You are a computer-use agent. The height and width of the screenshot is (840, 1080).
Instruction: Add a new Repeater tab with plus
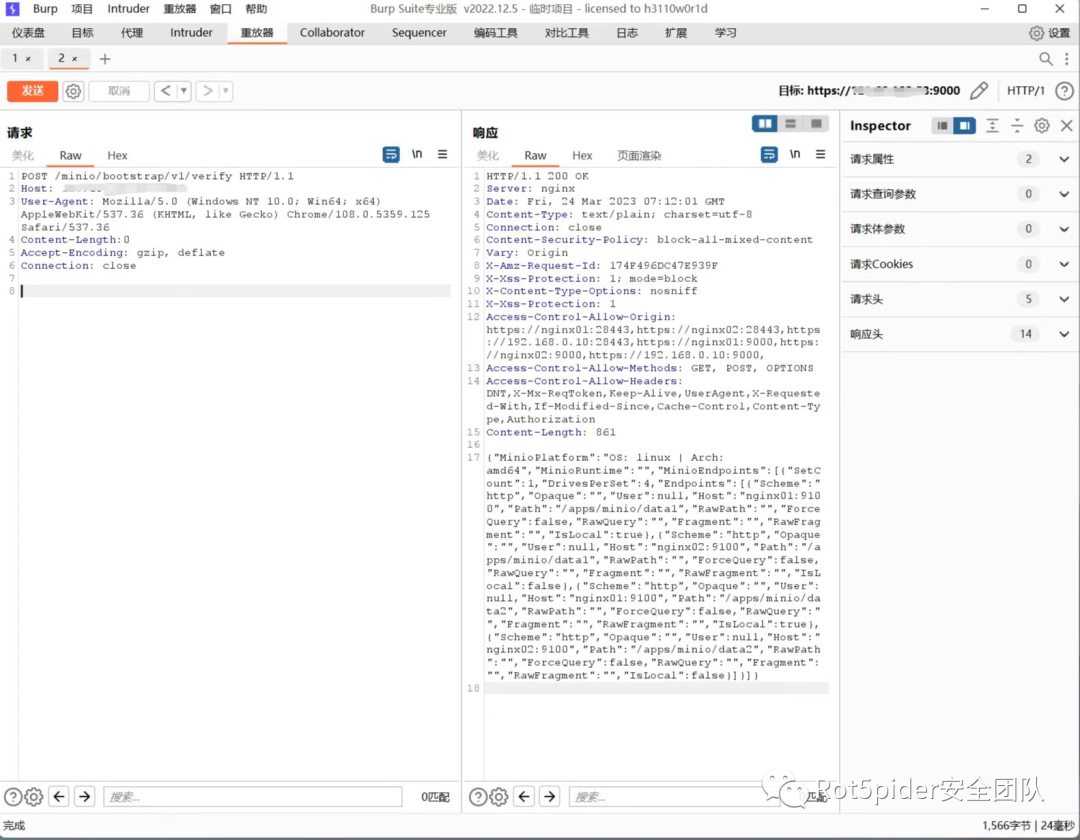(105, 59)
